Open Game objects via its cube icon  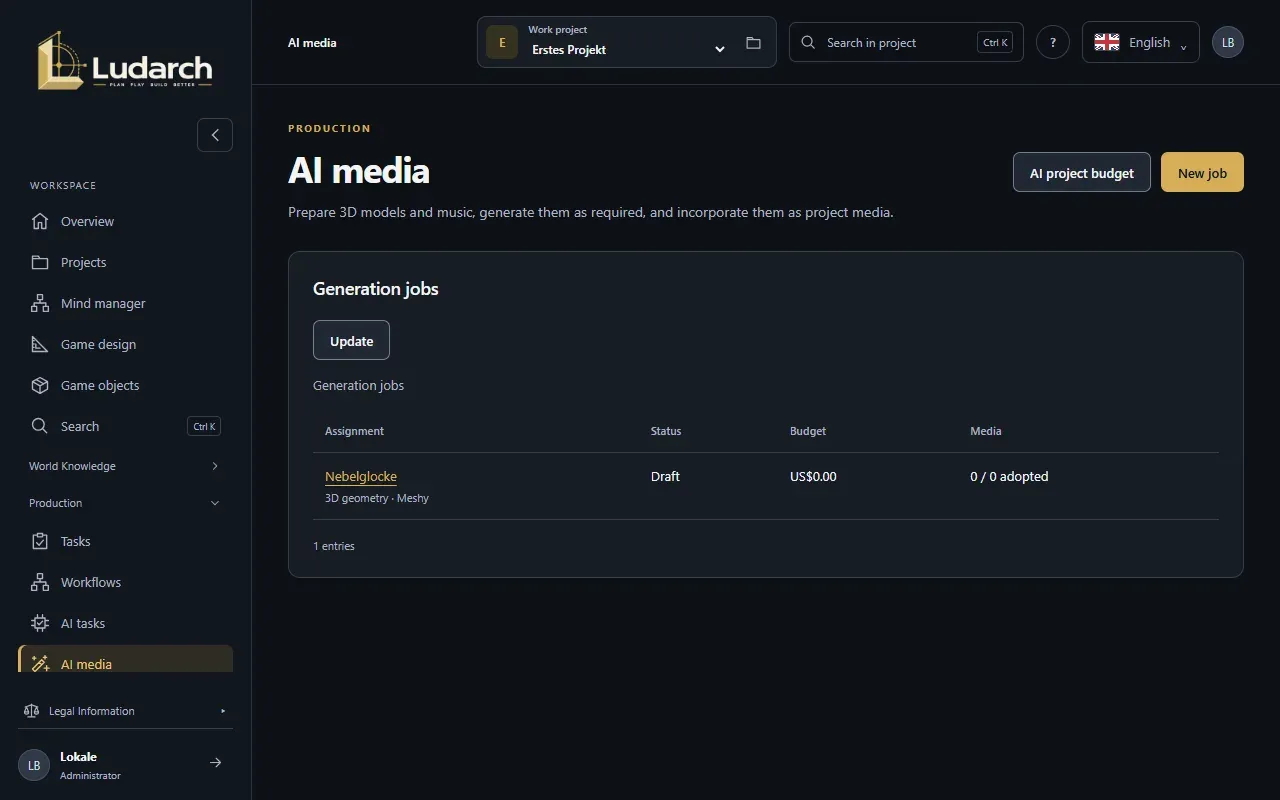40,385
